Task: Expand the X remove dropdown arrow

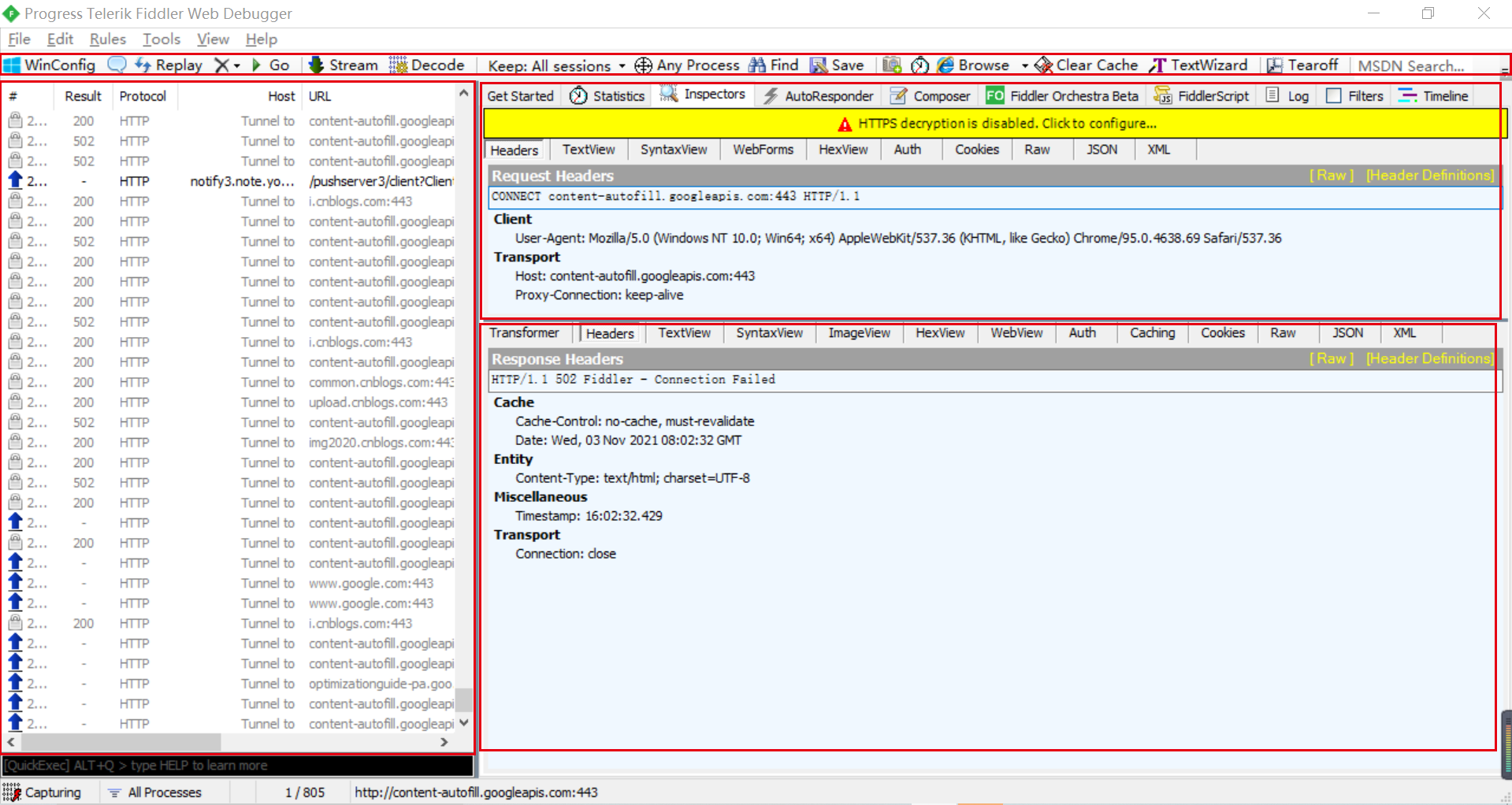Action: tap(236, 66)
